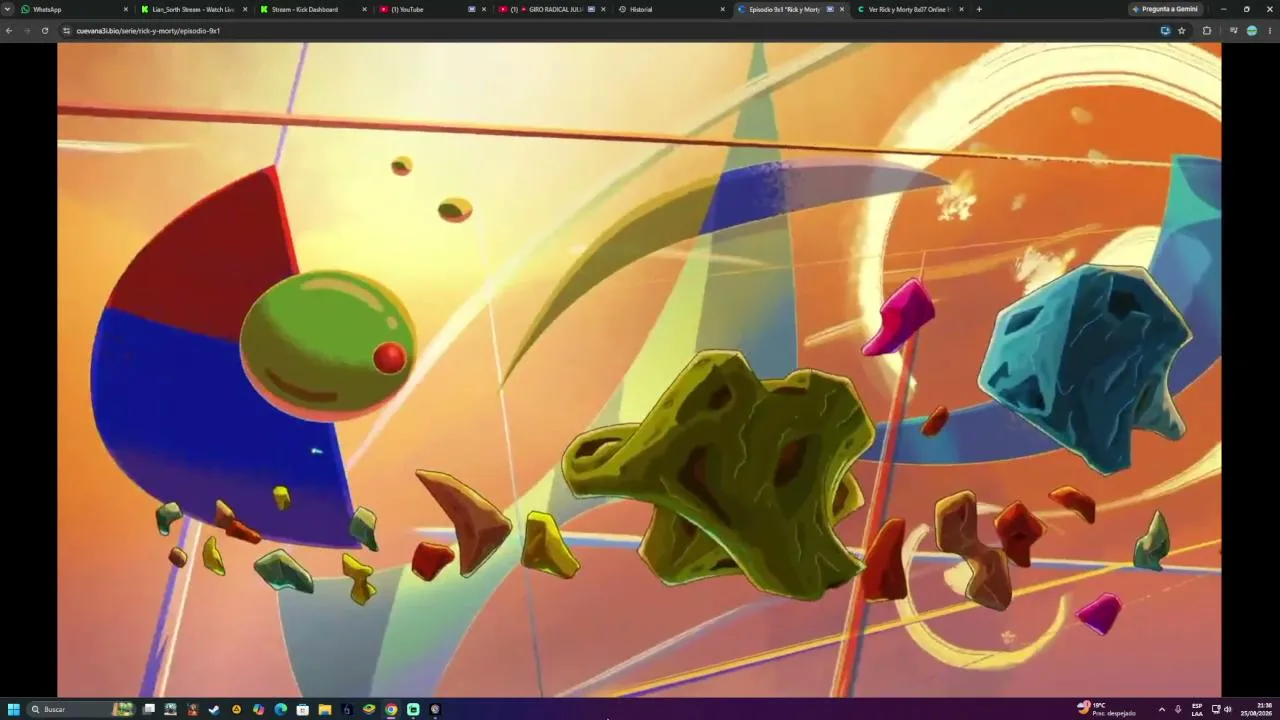Open the Stream - Kick Dashboard tab

pyautogui.click(x=313, y=9)
